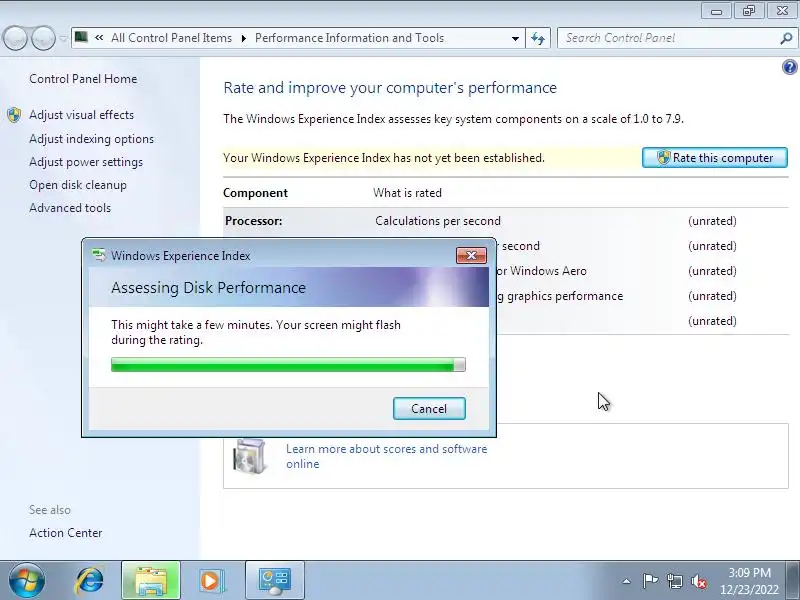The width and height of the screenshot is (800, 600).
Task: Click 'Calculations per second' text
Action: [438, 221]
